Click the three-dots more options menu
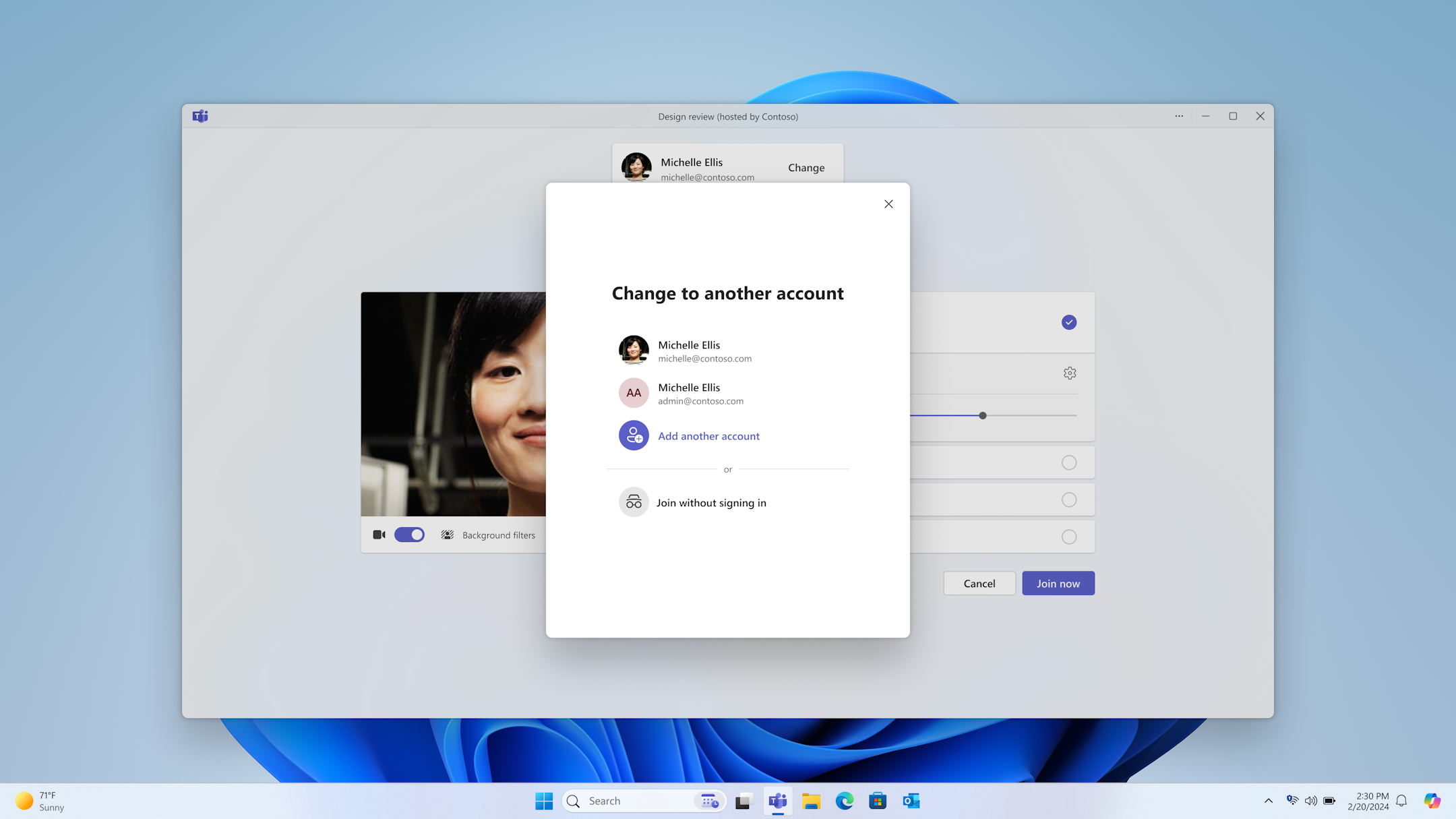1456x819 pixels. [x=1179, y=116]
